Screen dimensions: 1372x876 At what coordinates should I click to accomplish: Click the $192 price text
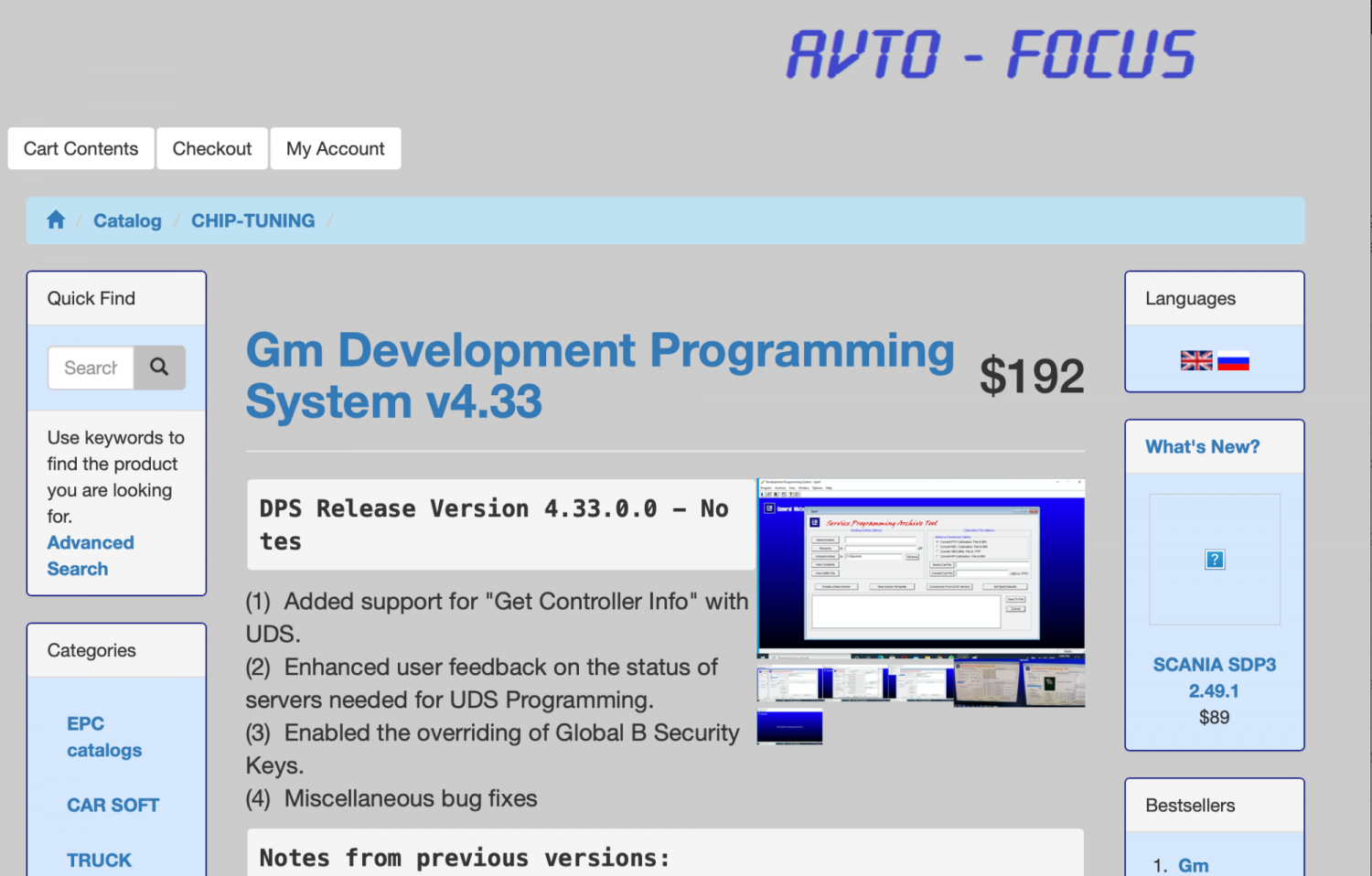(x=1032, y=376)
